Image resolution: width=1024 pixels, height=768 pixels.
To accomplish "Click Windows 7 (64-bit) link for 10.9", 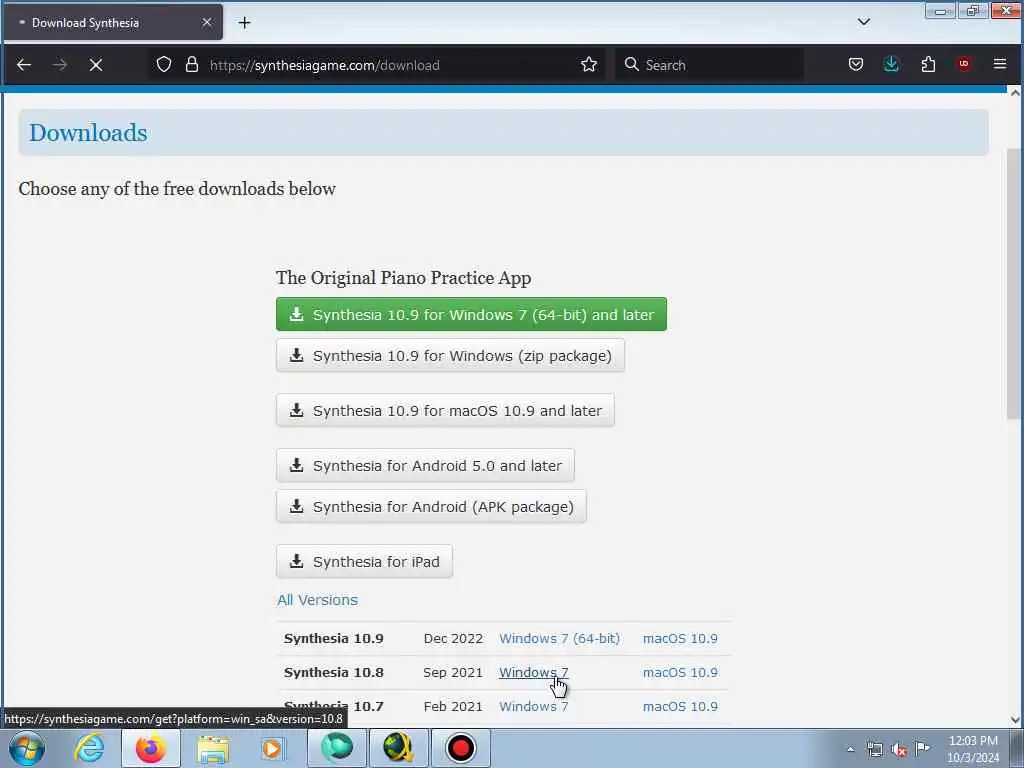I will click(x=559, y=639).
